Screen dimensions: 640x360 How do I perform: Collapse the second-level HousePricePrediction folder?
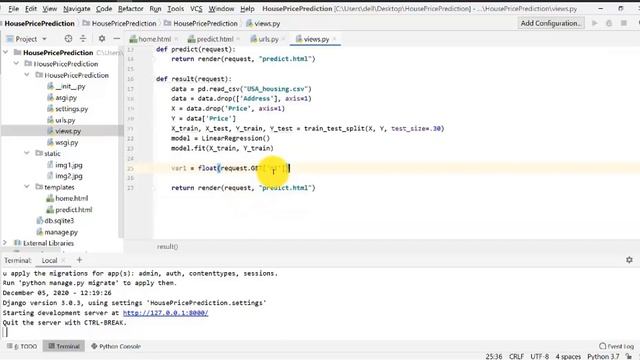point(16,64)
